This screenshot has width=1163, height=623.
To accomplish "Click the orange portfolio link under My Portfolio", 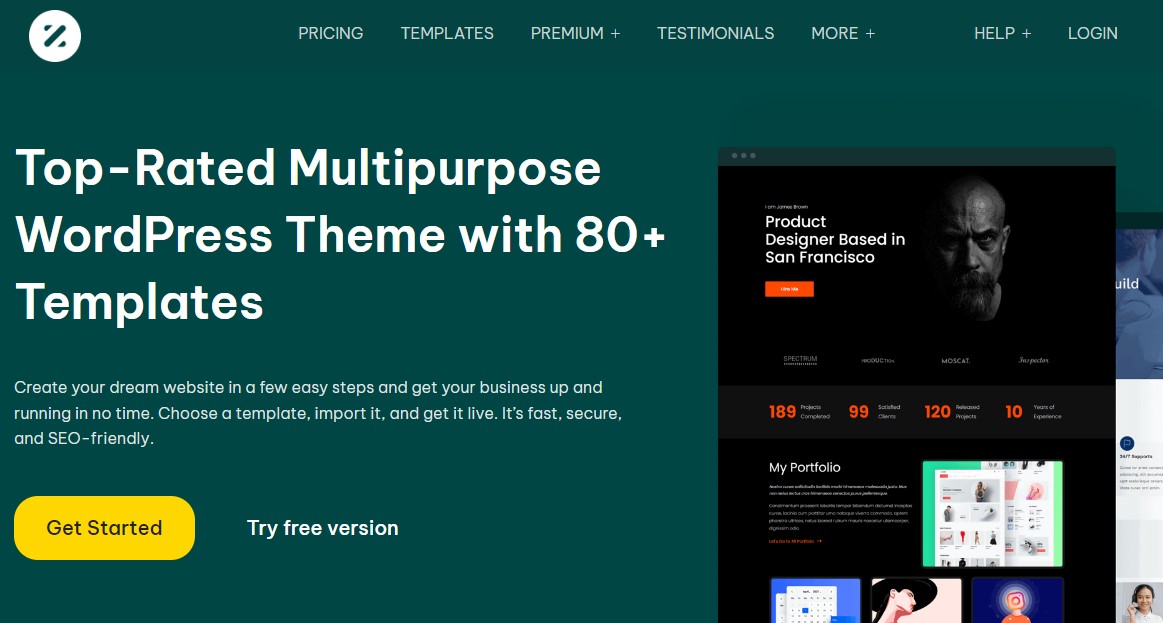I will pyautogui.click(x=795, y=541).
